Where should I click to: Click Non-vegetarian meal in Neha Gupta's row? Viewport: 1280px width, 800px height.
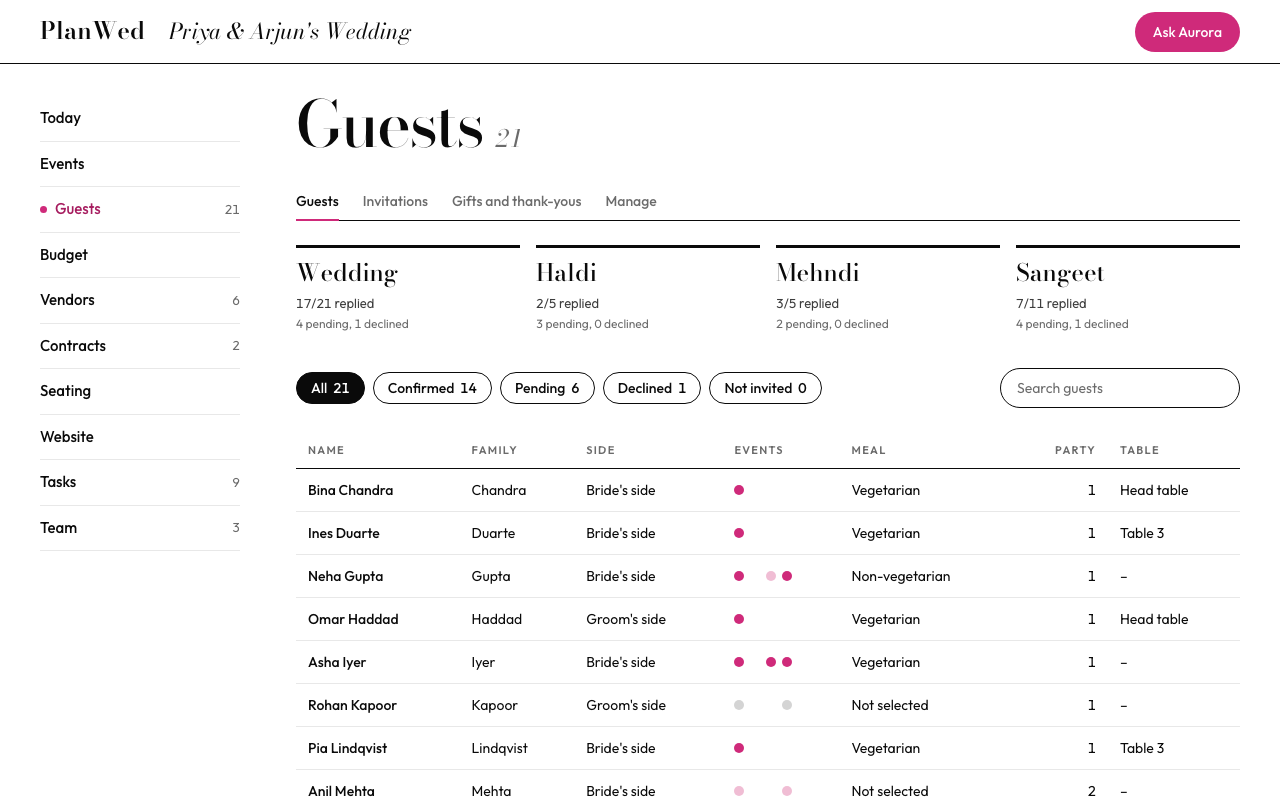pos(901,576)
